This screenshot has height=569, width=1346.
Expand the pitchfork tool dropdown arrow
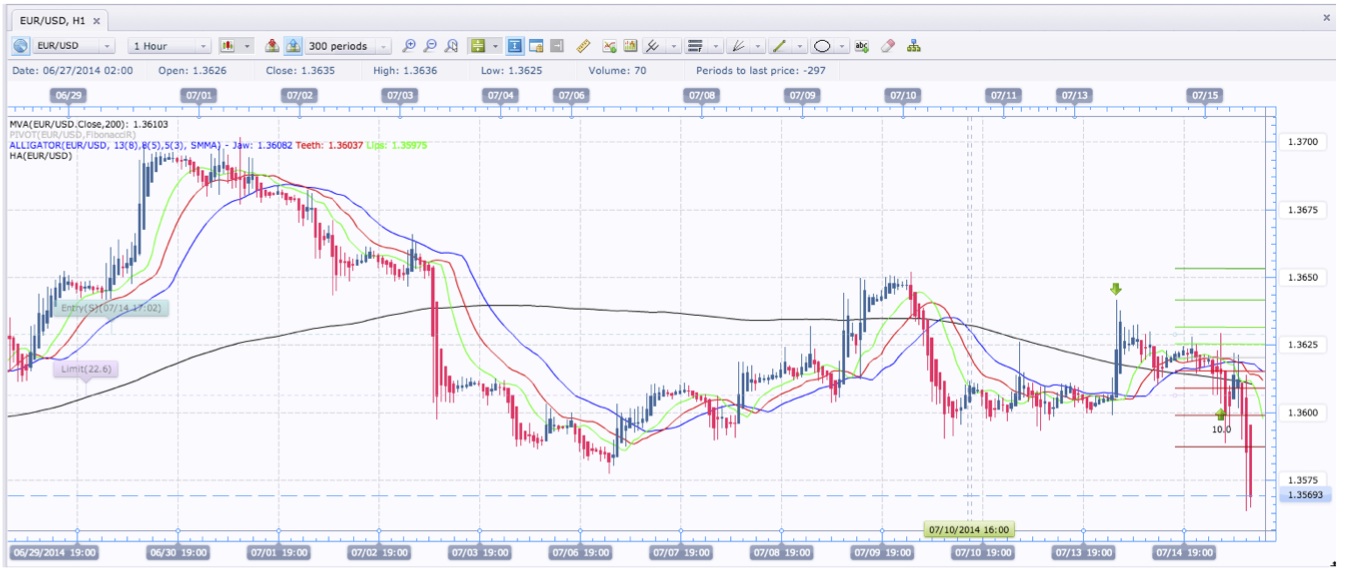click(674, 46)
